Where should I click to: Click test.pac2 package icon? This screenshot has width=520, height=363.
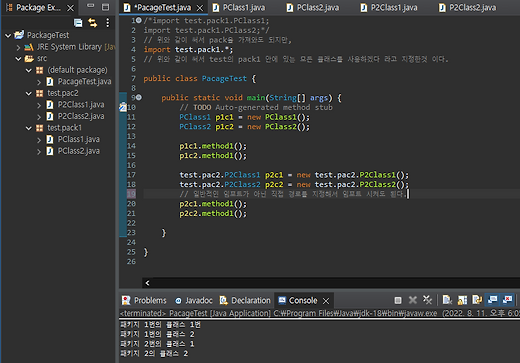tap(39, 93)
